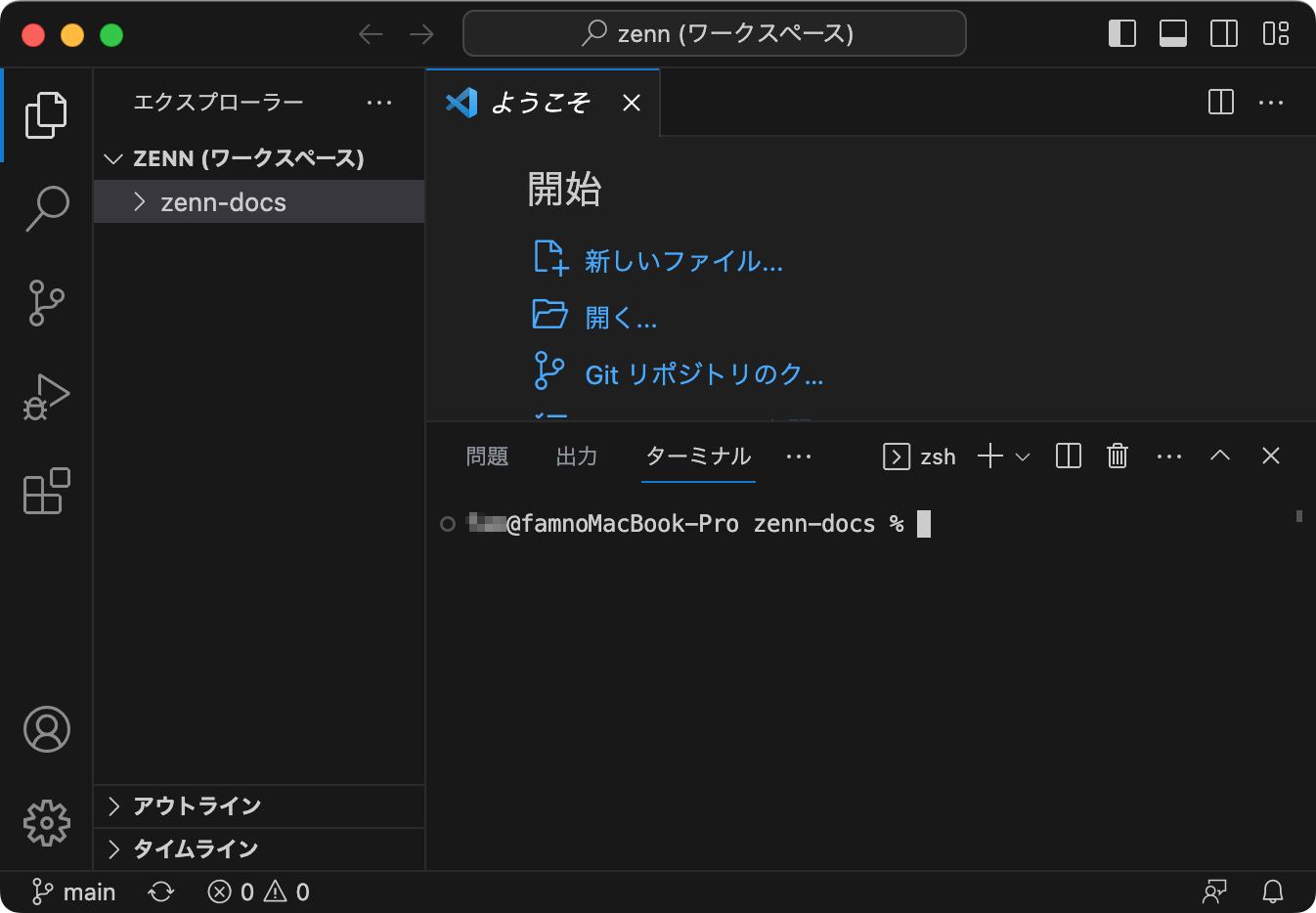1316x913 pixels.
Task: Open the Extensions view
Action: [x=46, y=491]
